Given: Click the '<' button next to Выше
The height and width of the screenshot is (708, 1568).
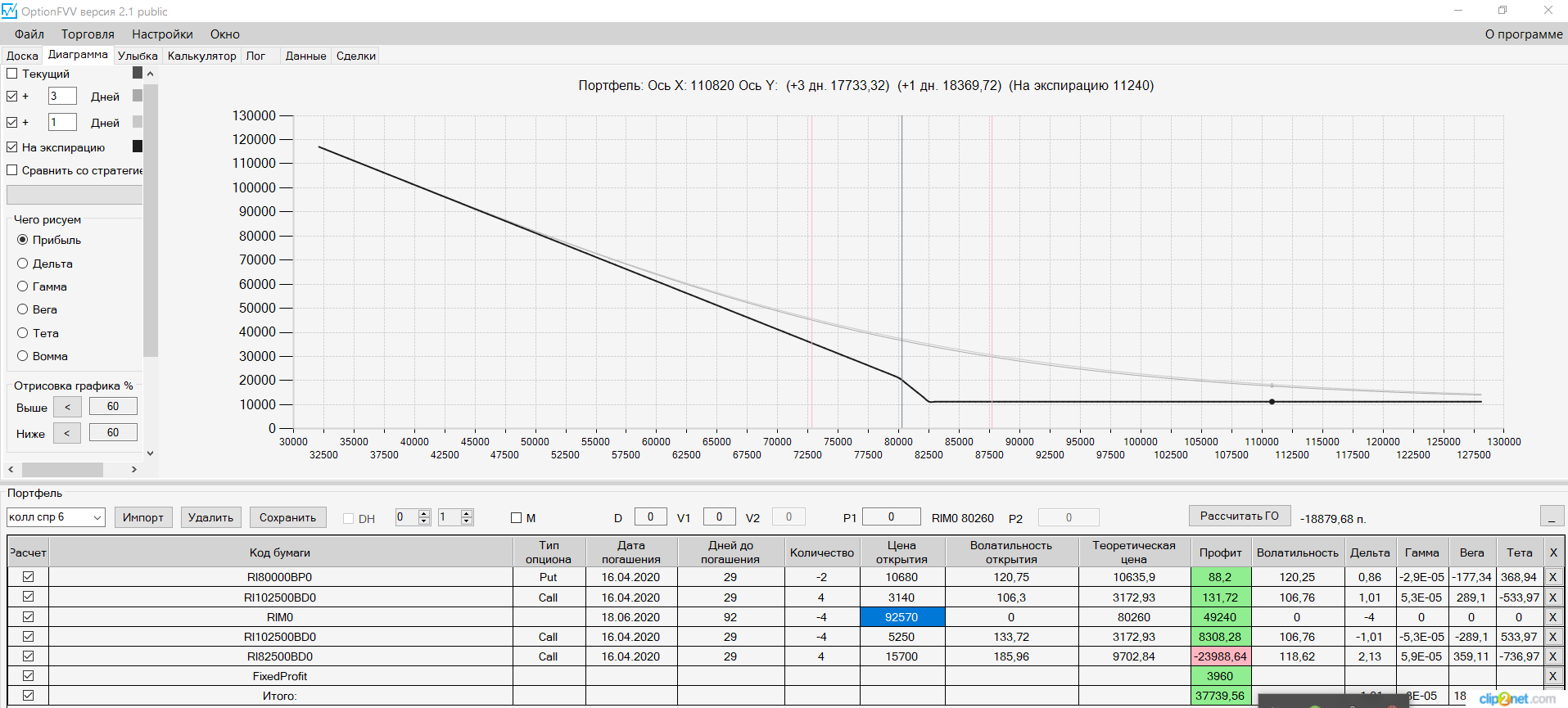Looking at the screenshot, I should click(x=67, y=407).
